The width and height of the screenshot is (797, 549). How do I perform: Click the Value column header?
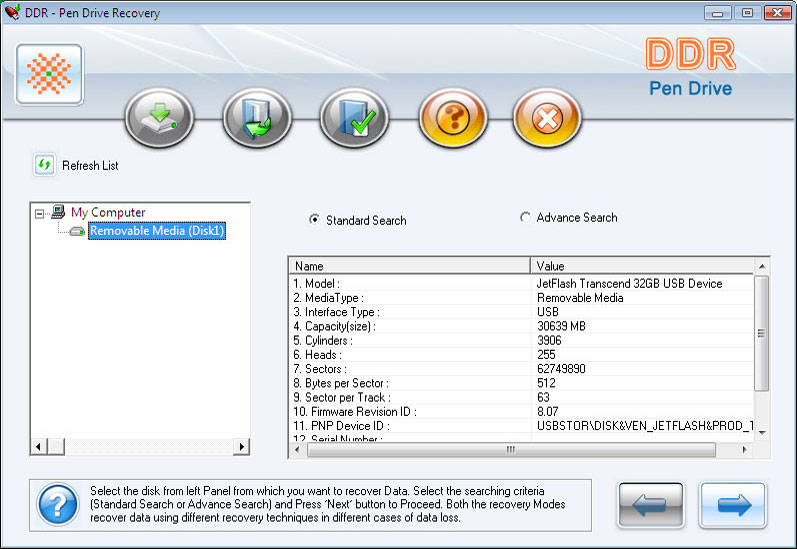pos(642,266)
